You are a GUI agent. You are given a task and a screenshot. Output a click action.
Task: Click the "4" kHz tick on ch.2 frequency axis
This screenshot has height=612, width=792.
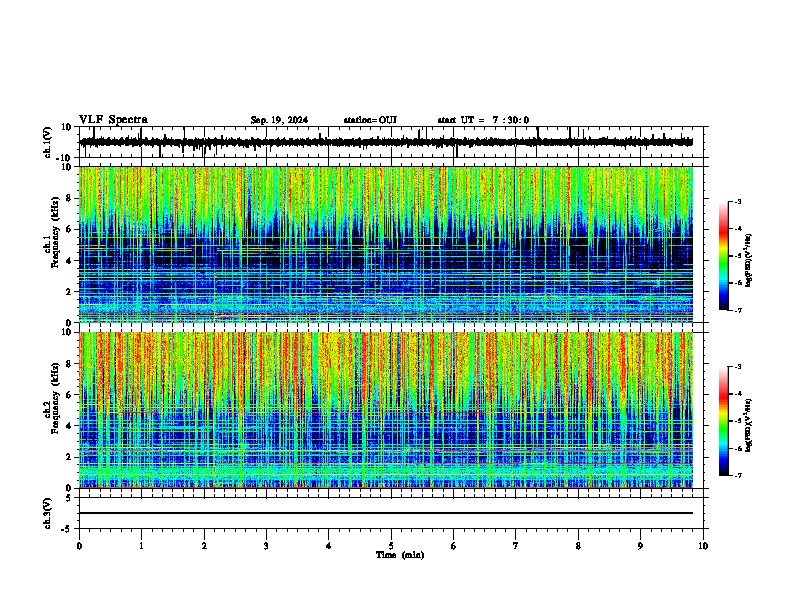(x=70, y=426)
